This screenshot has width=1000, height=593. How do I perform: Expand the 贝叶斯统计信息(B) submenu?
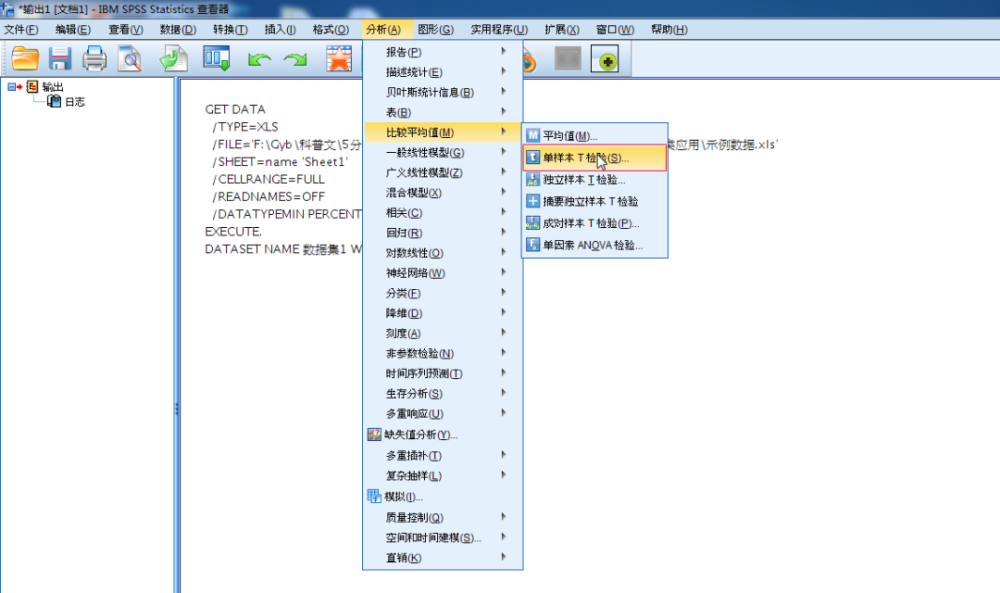click(x=443, y=92)
